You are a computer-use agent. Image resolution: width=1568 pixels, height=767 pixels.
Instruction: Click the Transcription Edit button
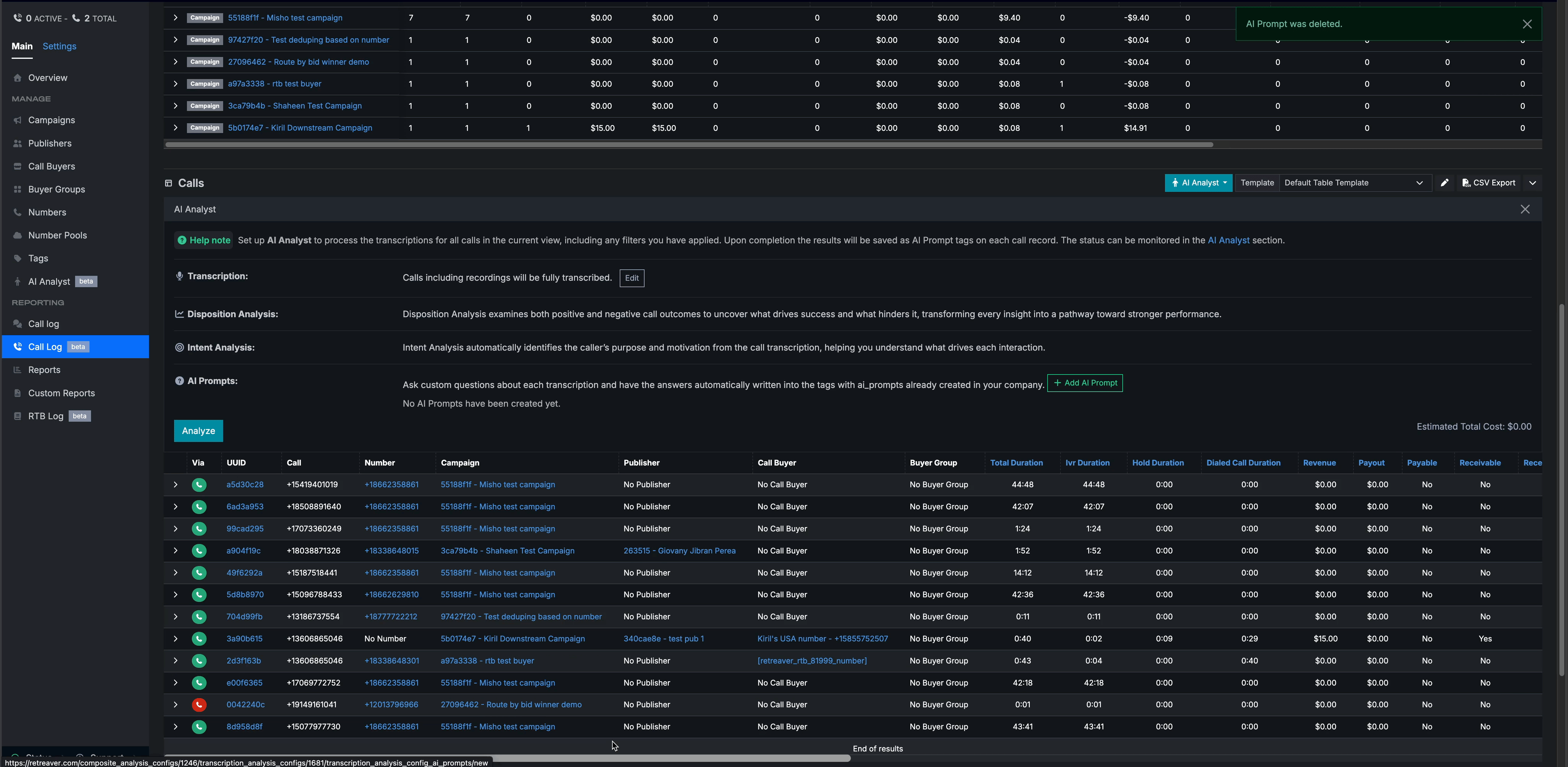pos(632,278)
